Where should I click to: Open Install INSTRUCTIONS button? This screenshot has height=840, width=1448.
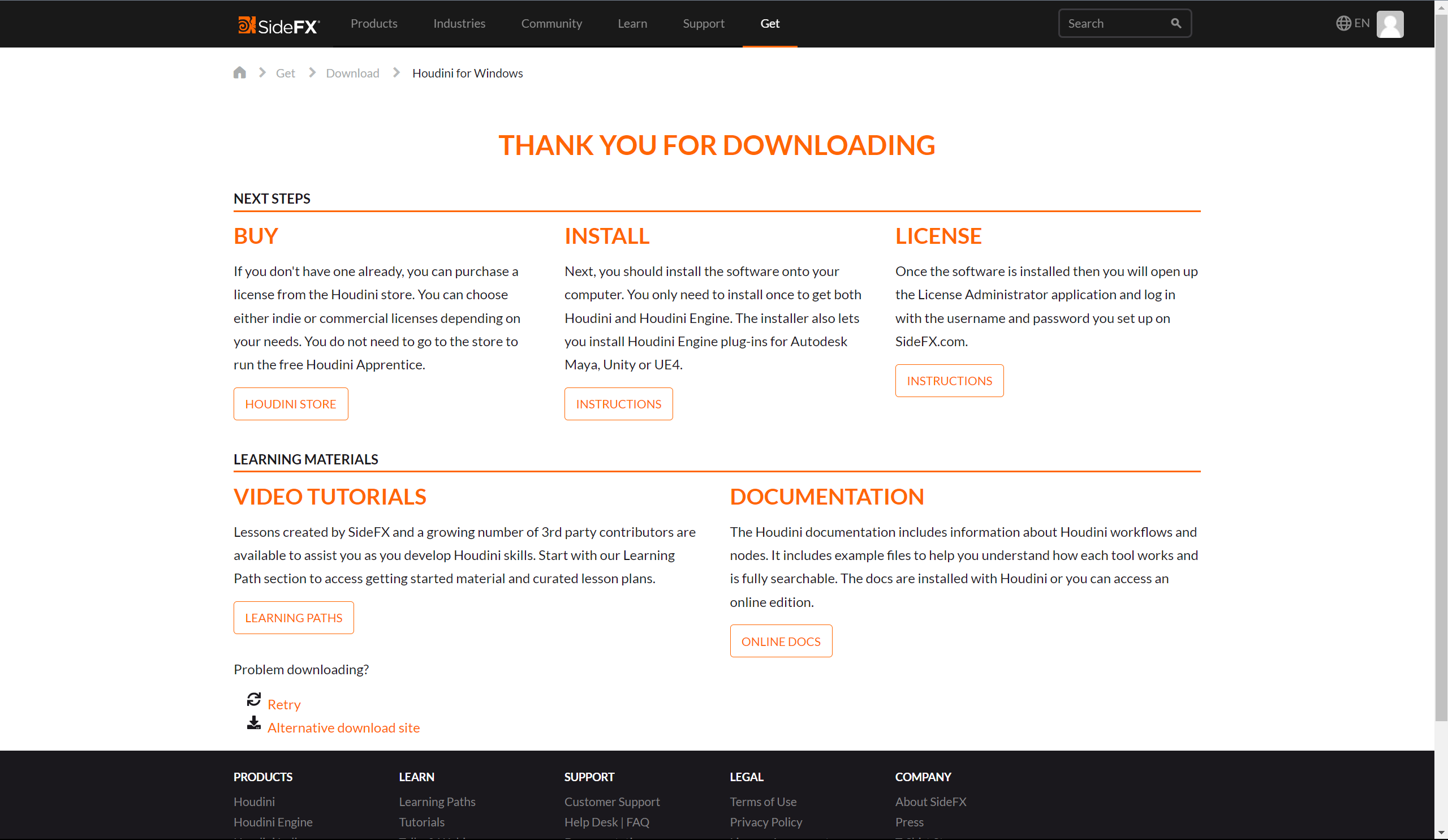(x=618, y=404)
